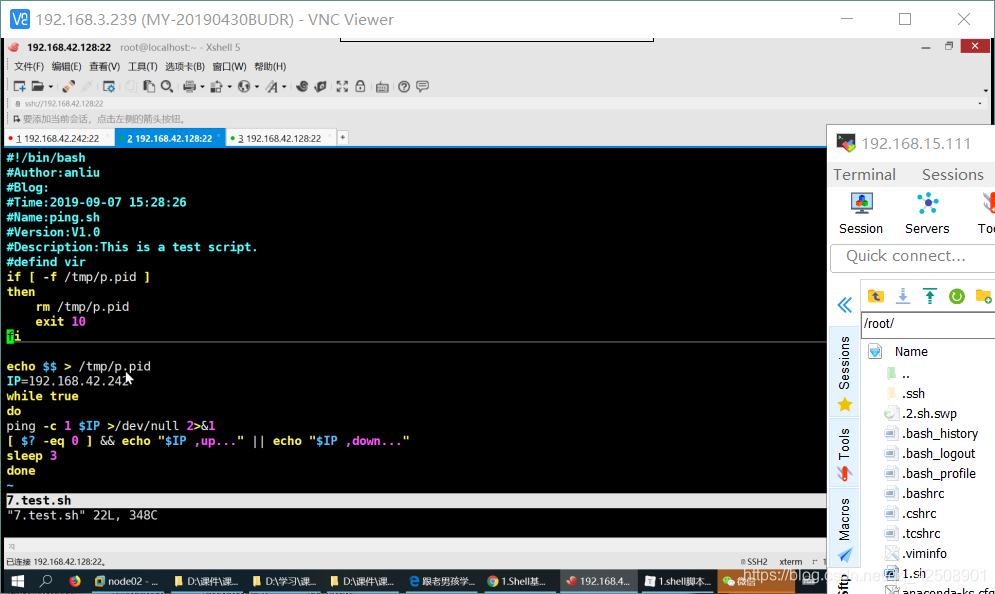Click the Find magnifier icon

[167, 86]
